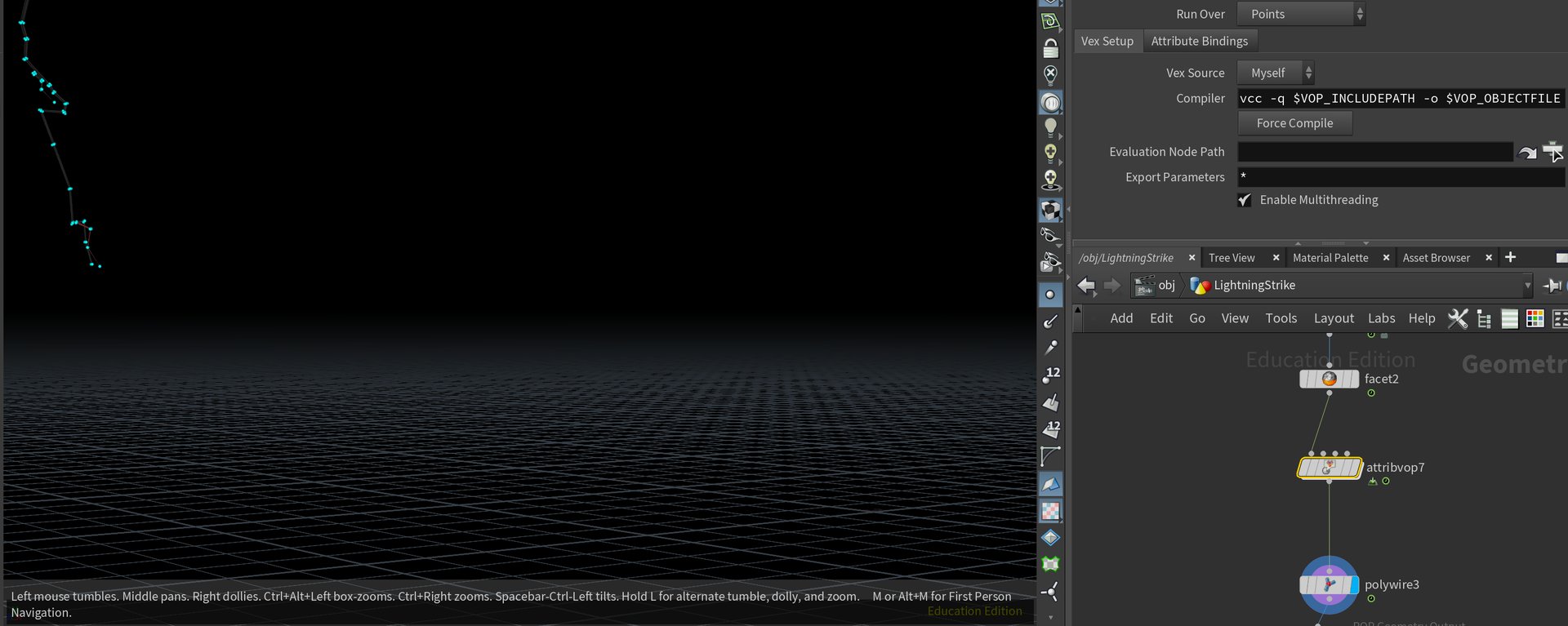
Task: Click the light bulb display icon
Action: [1050, 127]
